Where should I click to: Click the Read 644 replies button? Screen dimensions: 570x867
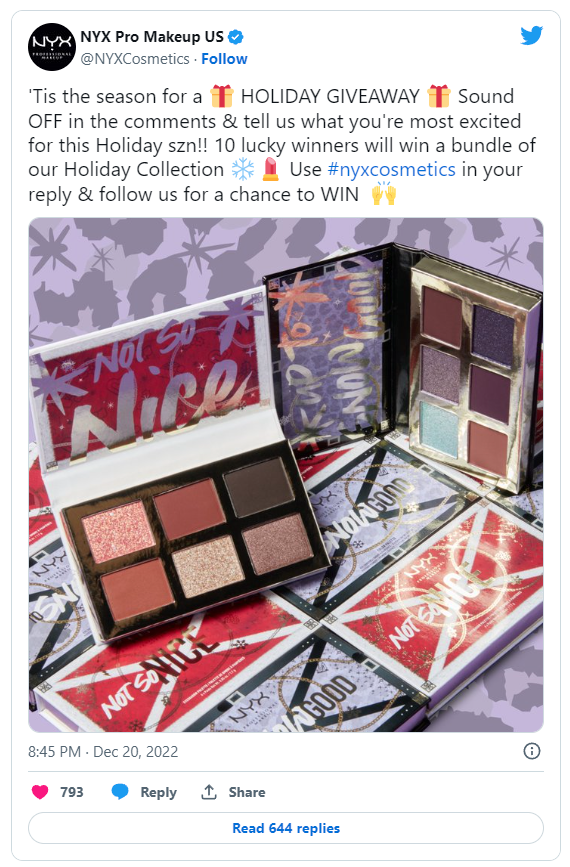(286, 828)
